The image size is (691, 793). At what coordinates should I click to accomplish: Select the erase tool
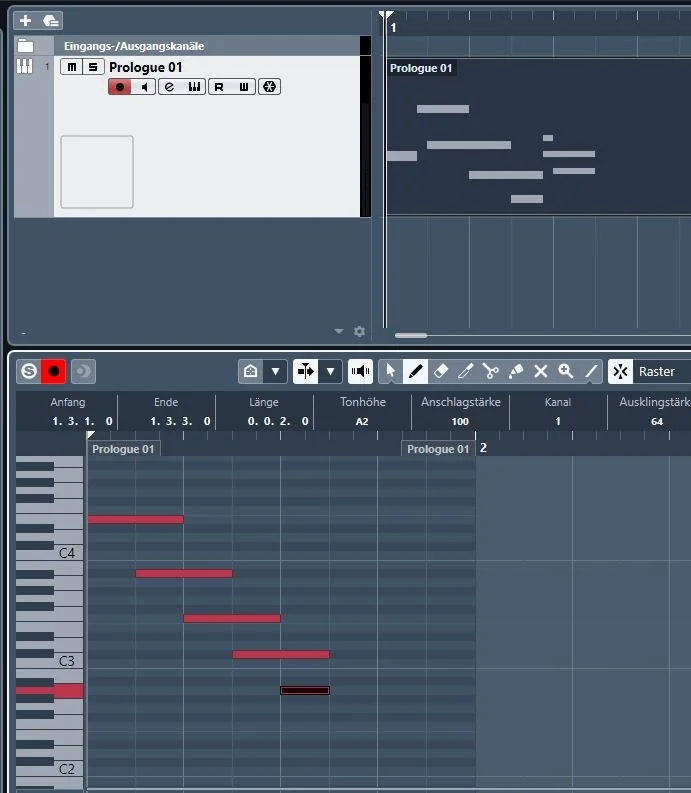441,371
